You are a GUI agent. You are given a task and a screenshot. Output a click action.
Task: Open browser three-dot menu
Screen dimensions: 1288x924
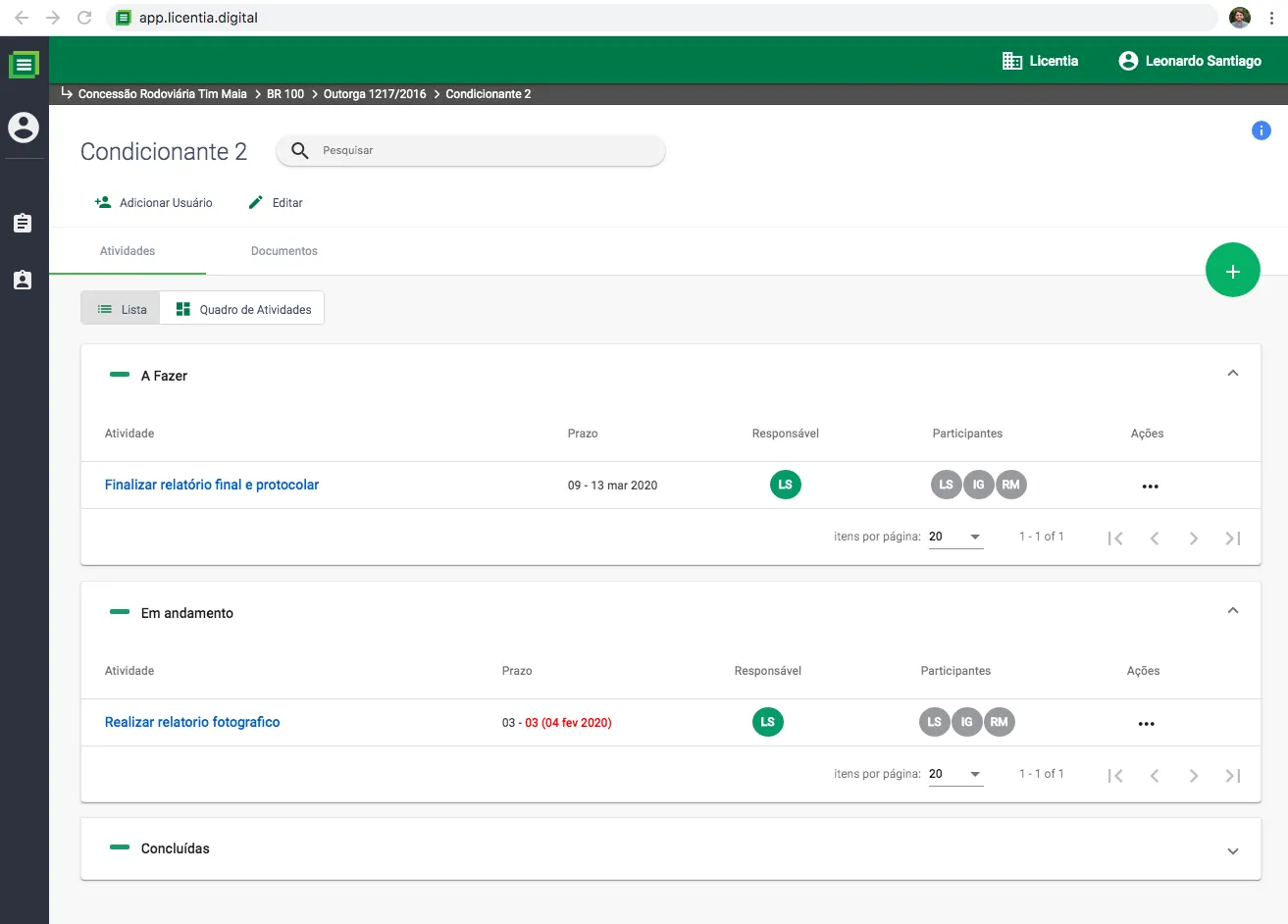pos(1271,18)
